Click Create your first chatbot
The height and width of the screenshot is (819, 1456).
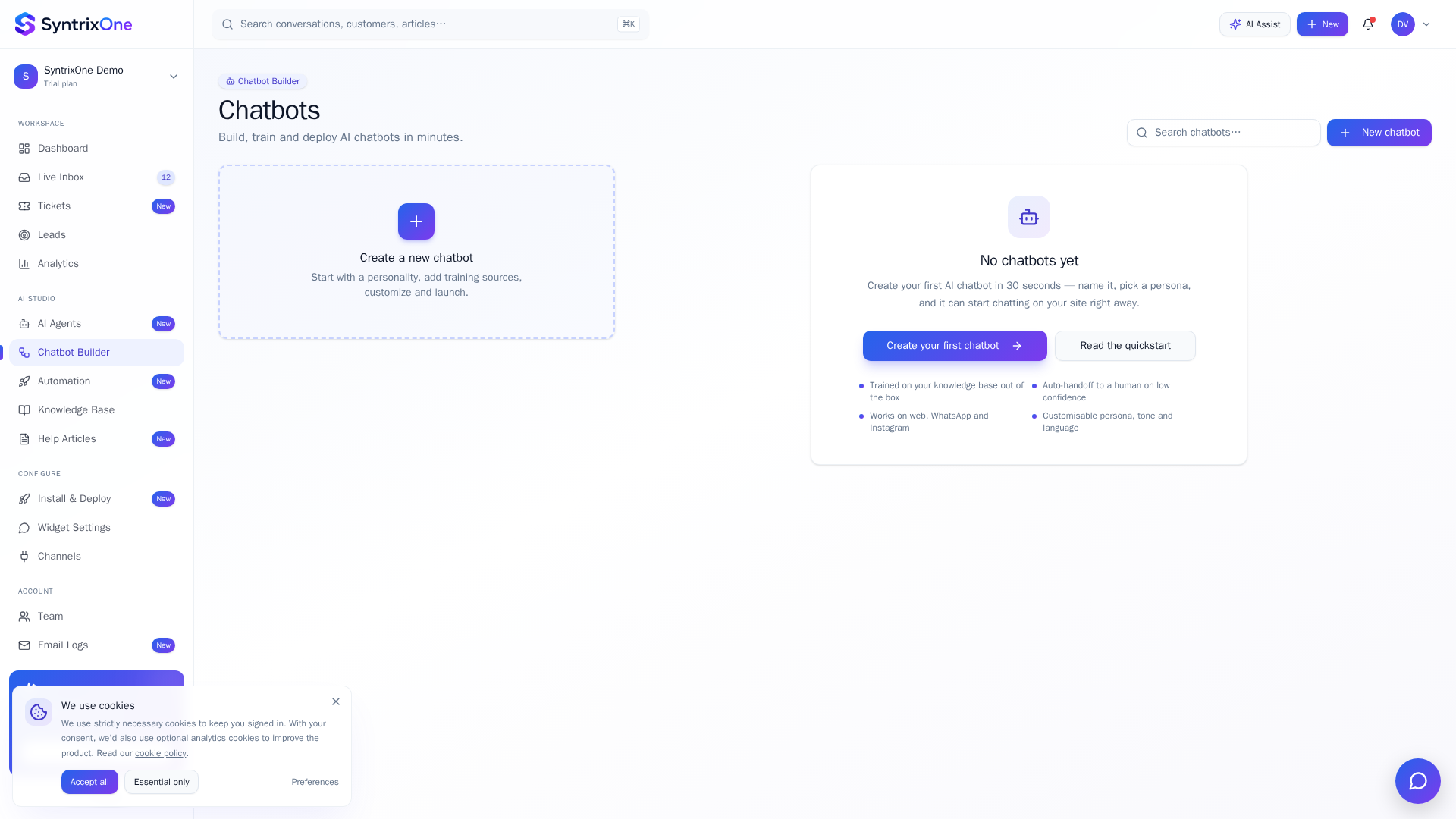coord(955,346)
